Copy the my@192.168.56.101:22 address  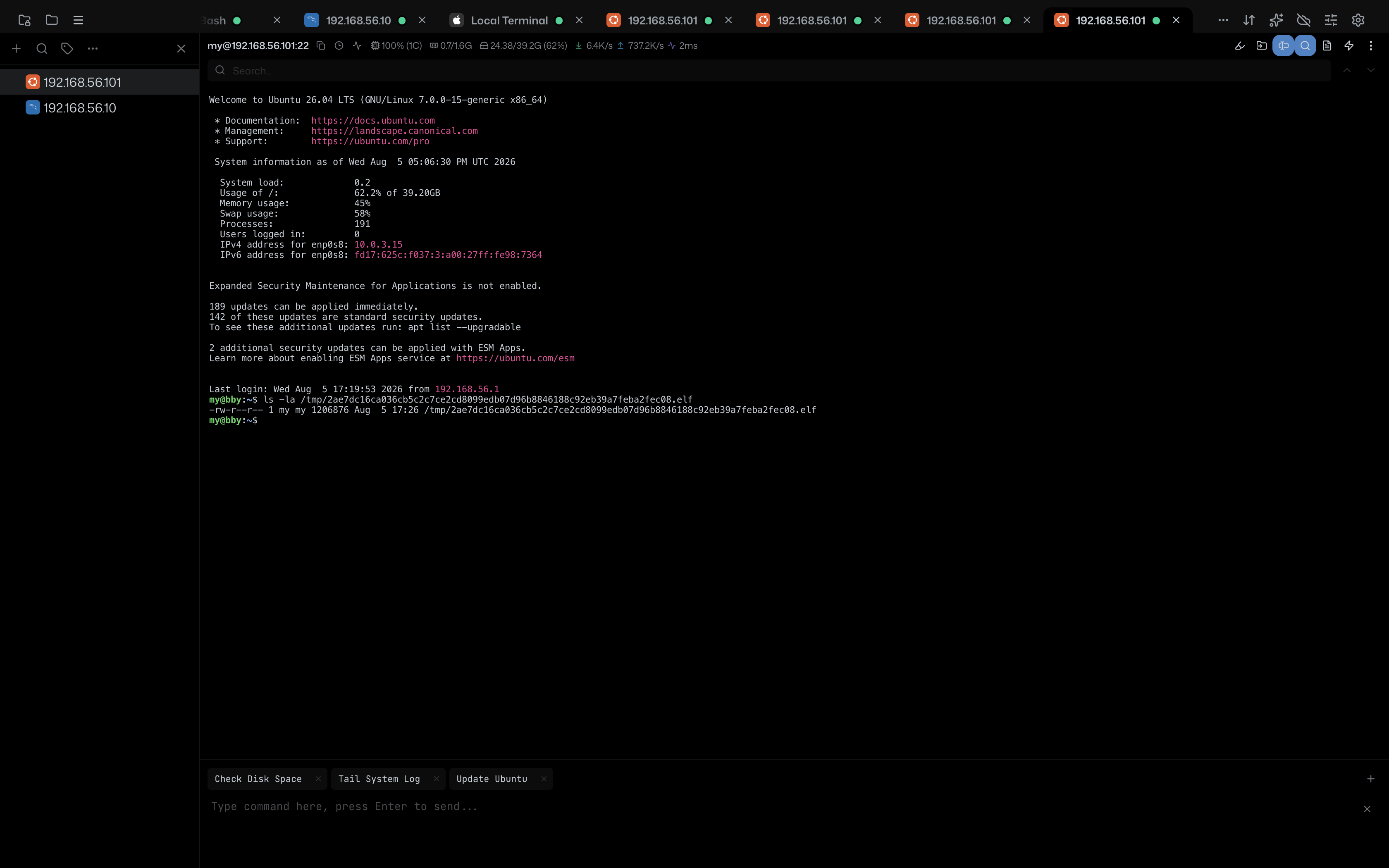[321, 45]
